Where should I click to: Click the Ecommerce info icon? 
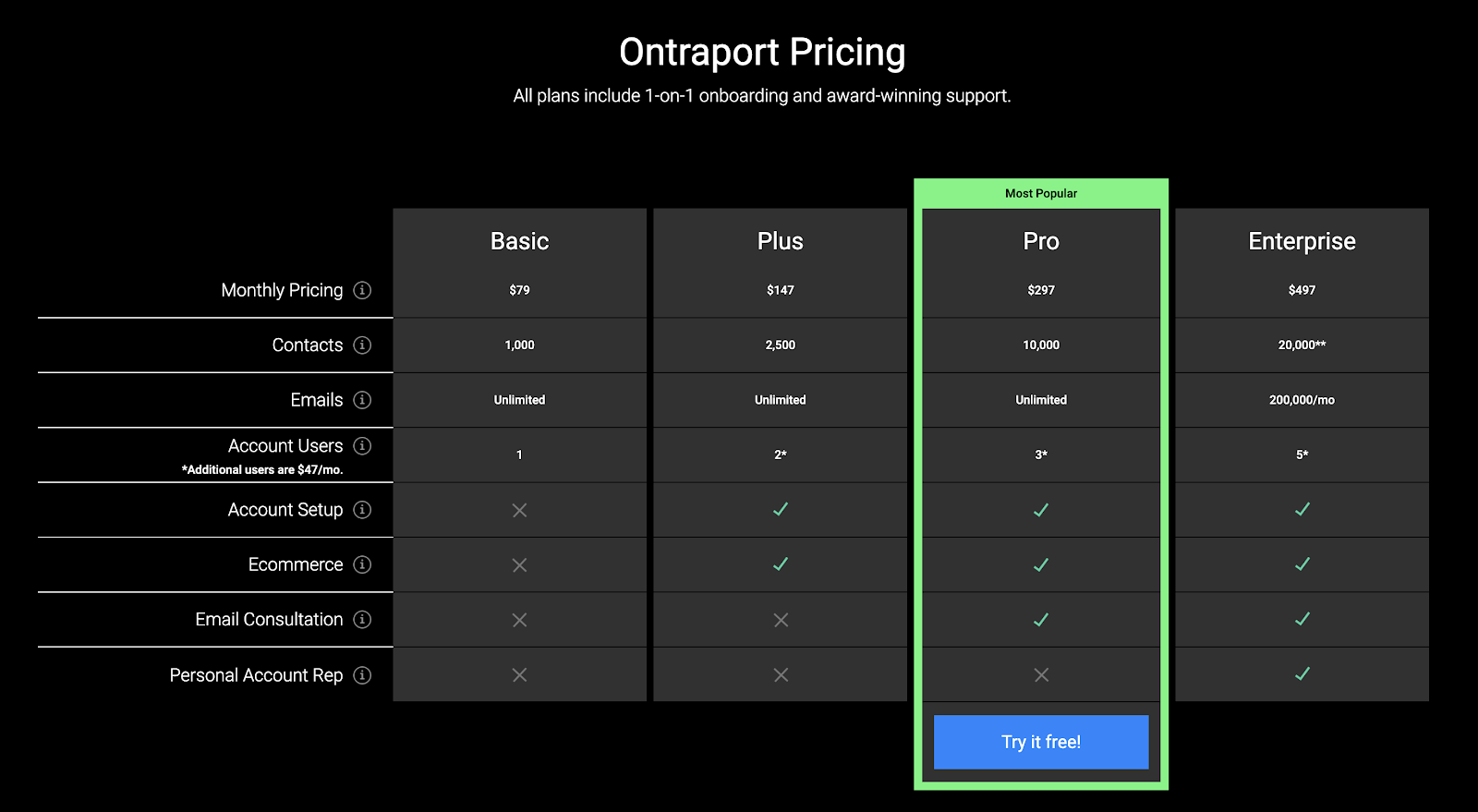(x=362, y=564)
